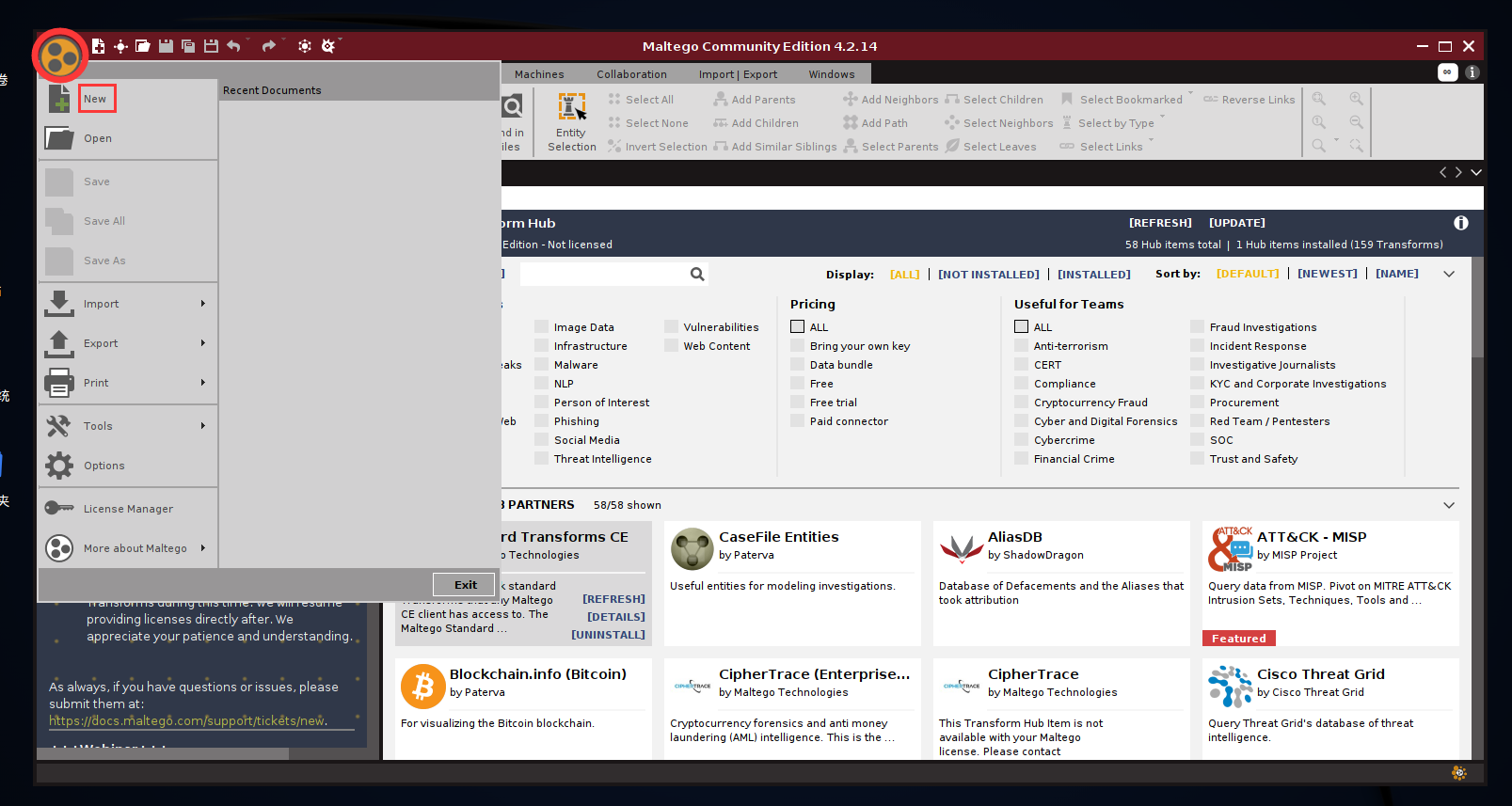The height and width of the screenshot is (806, 1512).
Task: Click the status bar icon at bottom right
Action: [1459, 773]
